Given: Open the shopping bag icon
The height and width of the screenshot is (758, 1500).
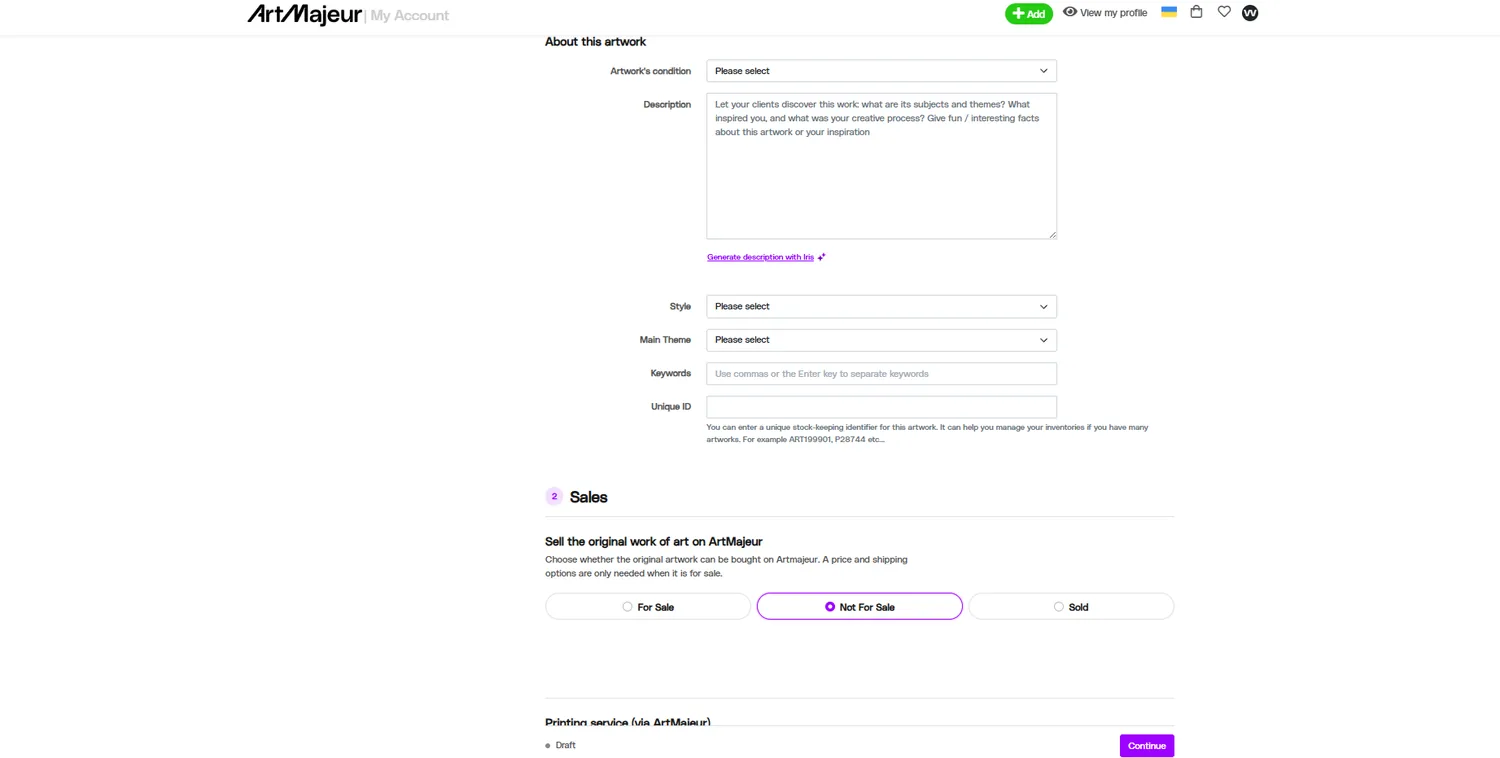Looking at the screenshot, I should click(x=1196, y=12).
